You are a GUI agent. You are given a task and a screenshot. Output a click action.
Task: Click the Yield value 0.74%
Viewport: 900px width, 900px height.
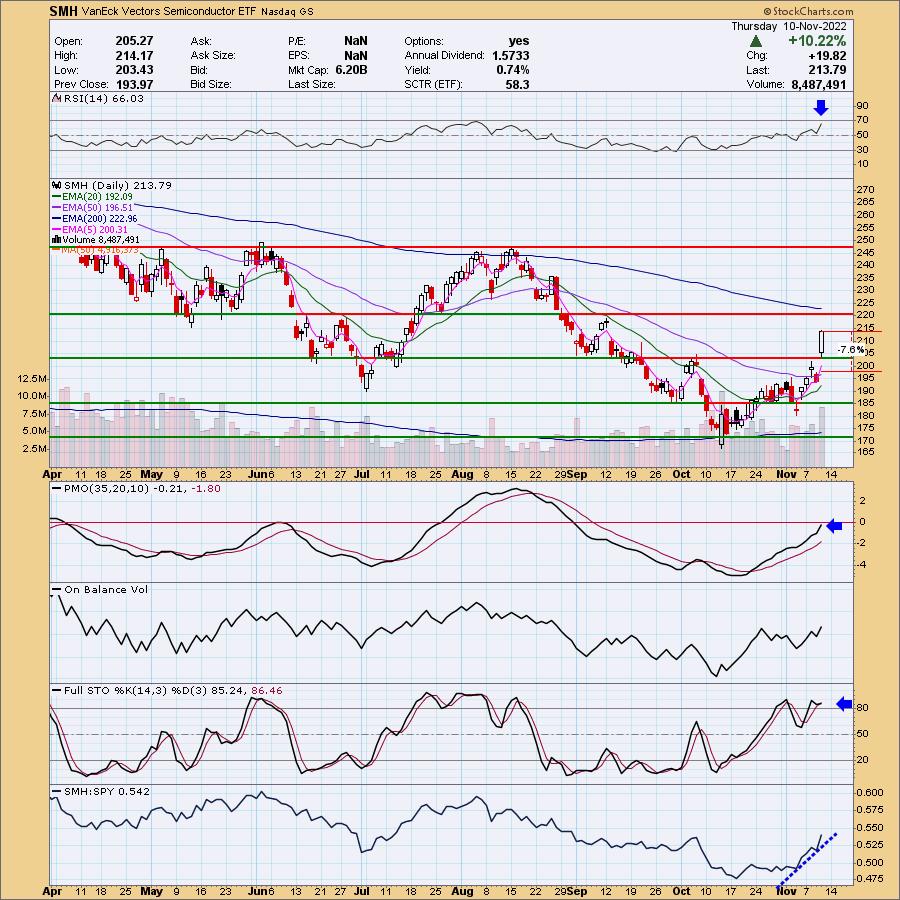[x=513, y=70]
